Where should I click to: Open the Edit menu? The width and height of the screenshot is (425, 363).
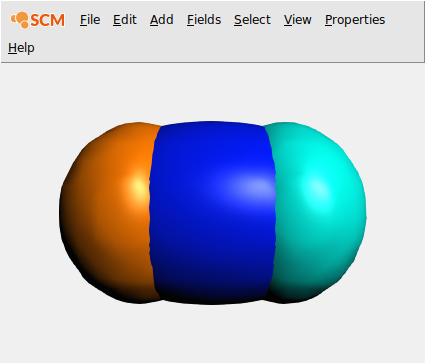pyautogui.click(x=125, y=20)
